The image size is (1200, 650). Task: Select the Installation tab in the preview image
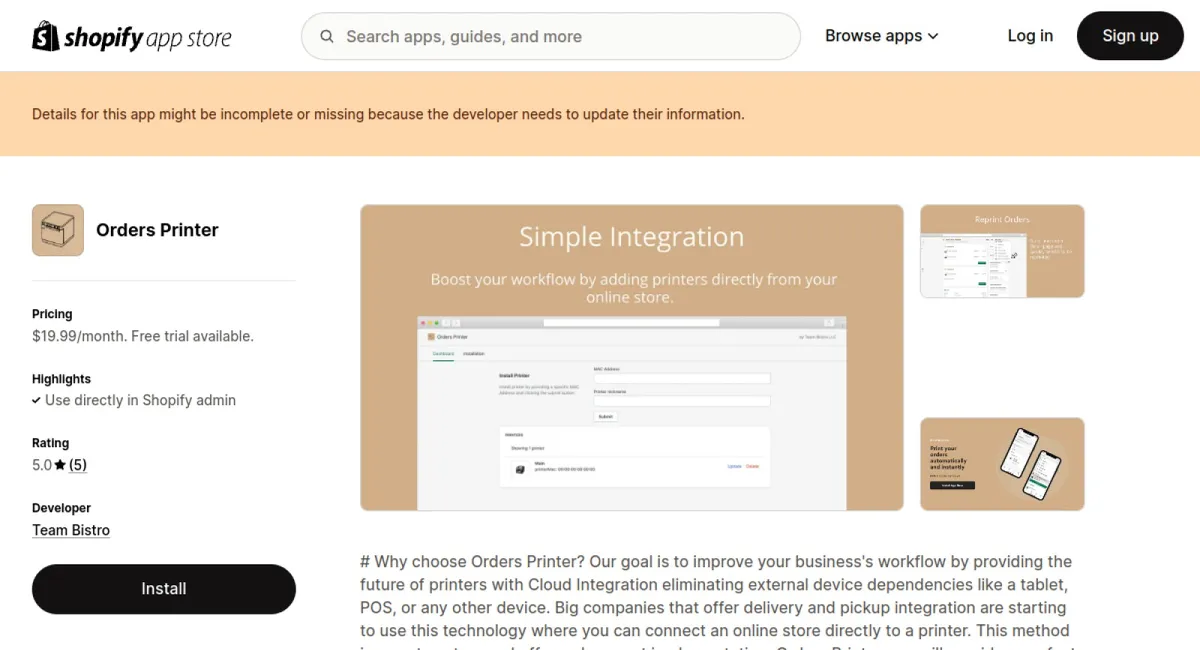(x=473, y=354)
